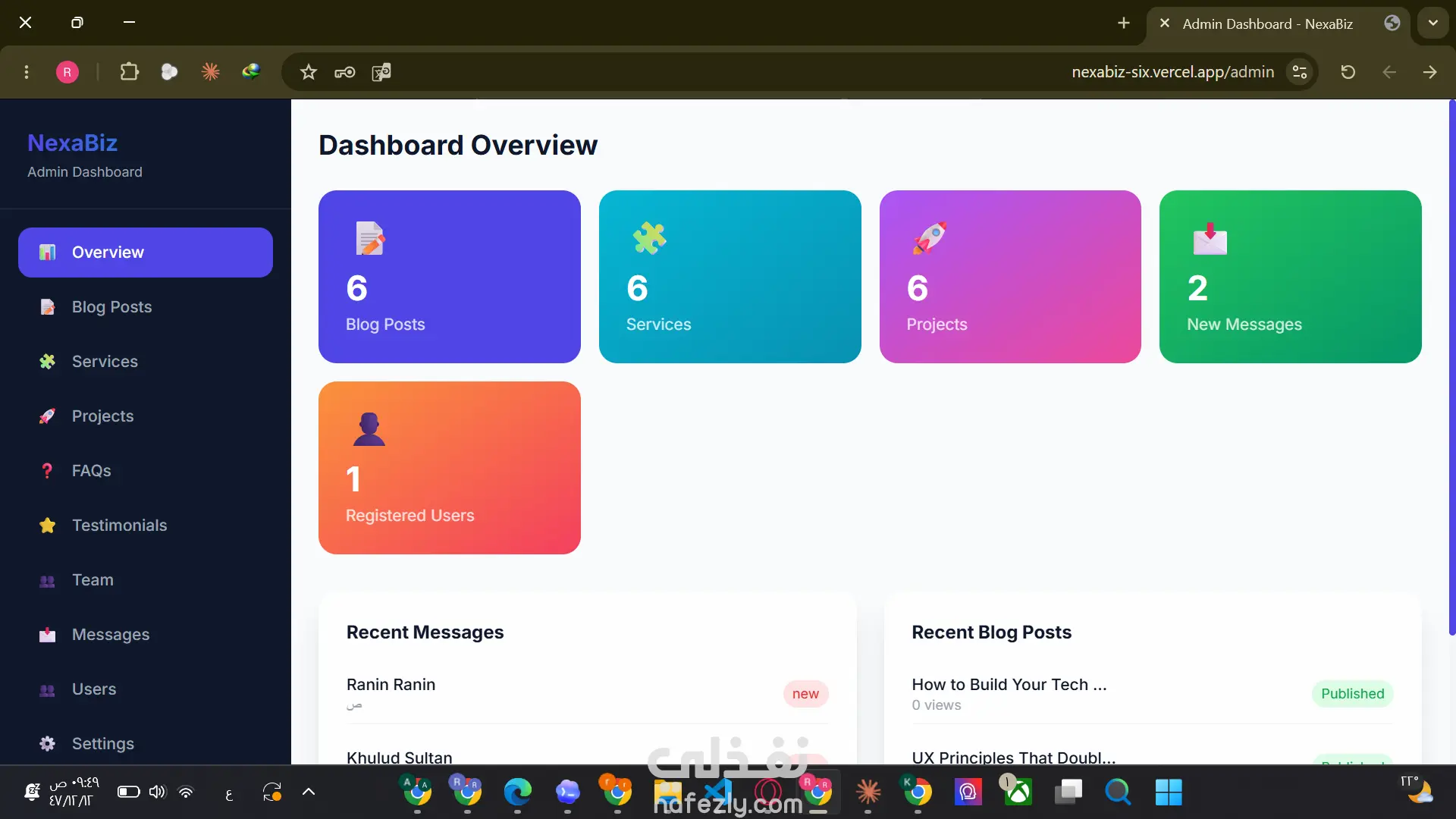
Task: Open the Ranin Ranin message
Action: click(588, 694)
